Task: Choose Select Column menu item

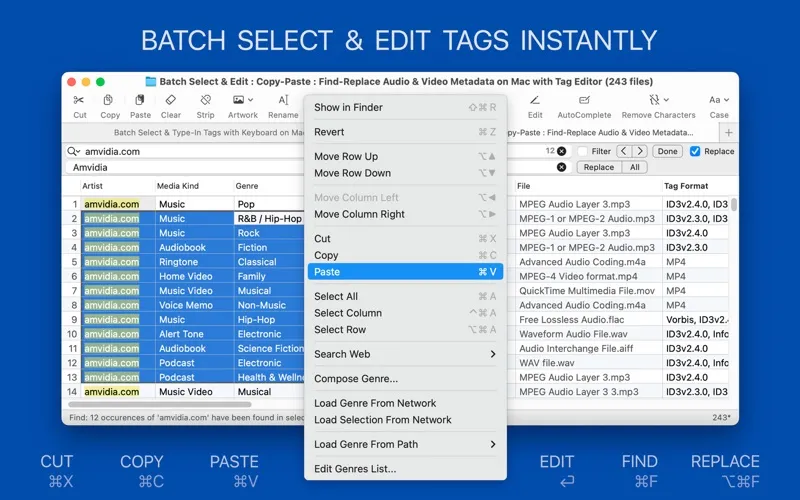Action: point(405,313)
